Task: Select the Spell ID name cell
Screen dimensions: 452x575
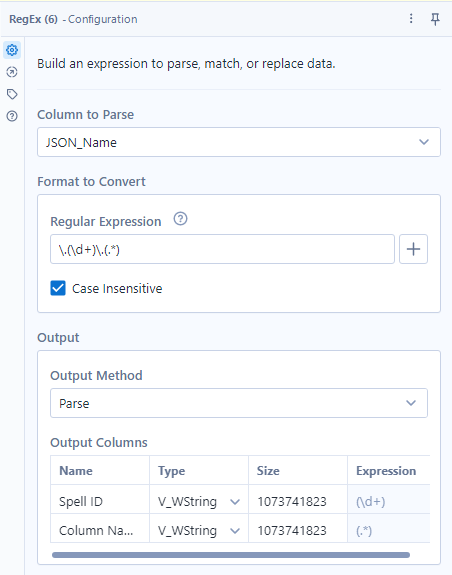Action: tap(100, 501)
